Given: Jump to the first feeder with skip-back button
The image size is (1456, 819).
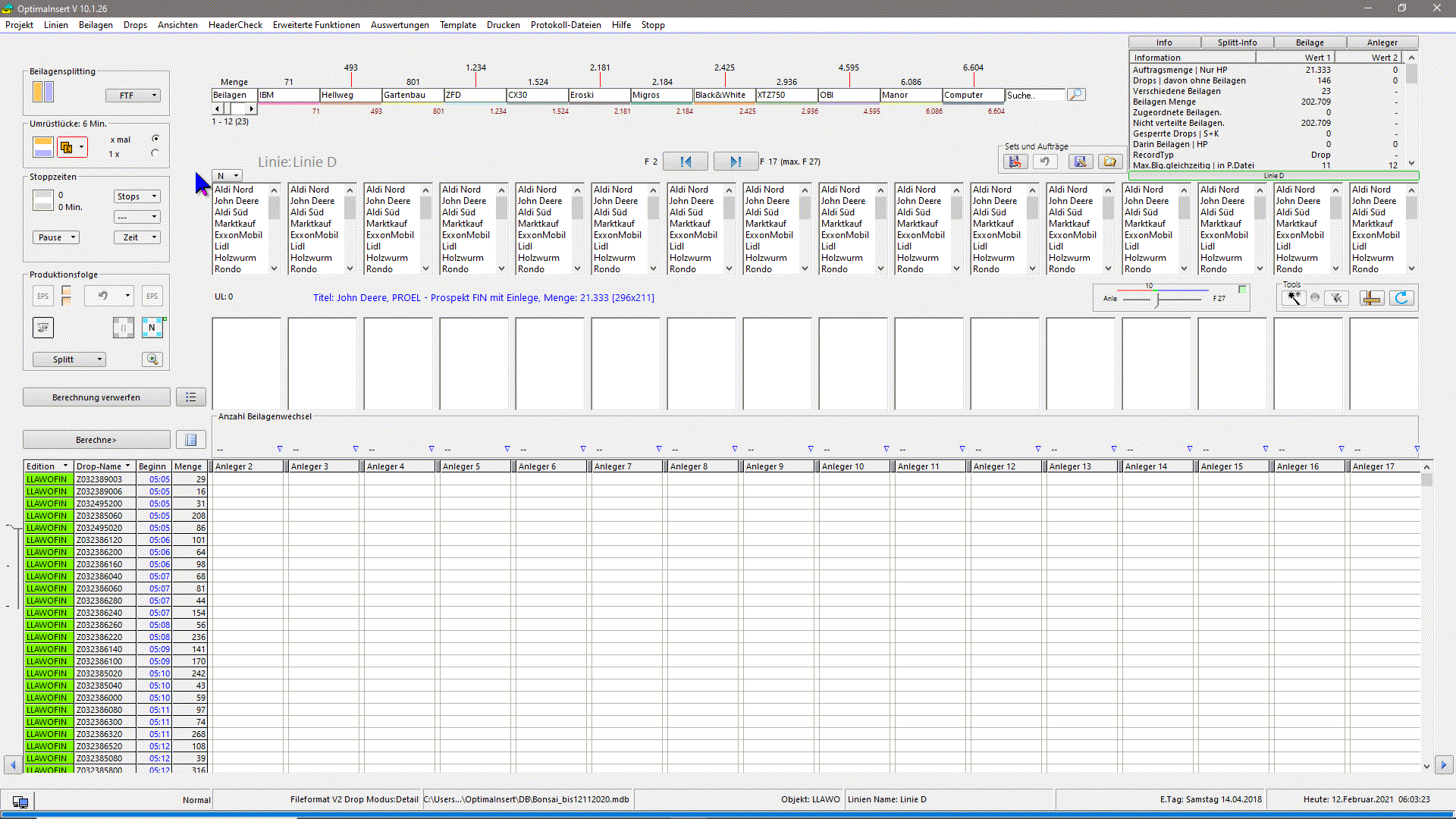Looking at the screenshot, I should (x=686, y=162).
